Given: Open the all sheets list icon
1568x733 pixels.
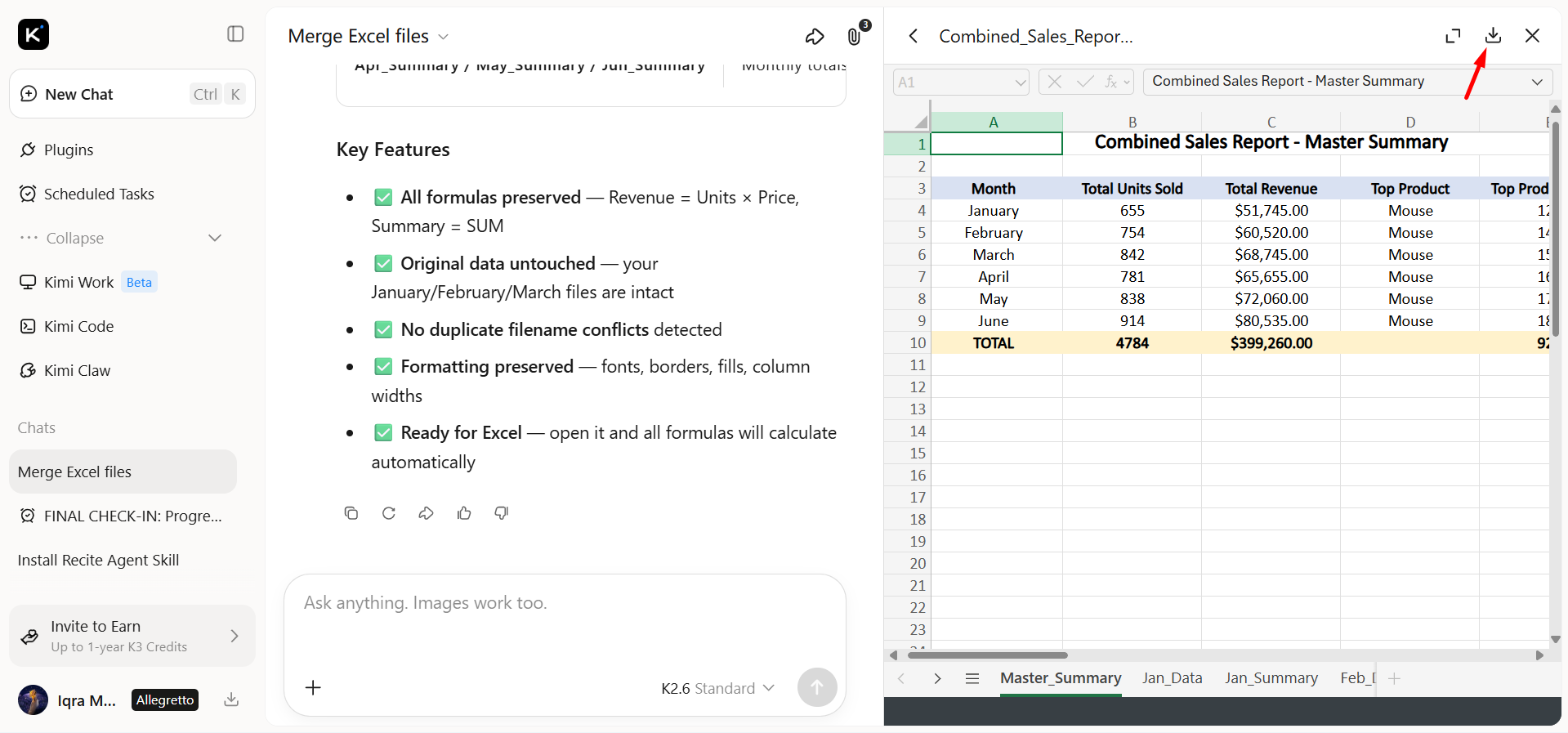Looking at the screenshot, I should click(972, 678).
